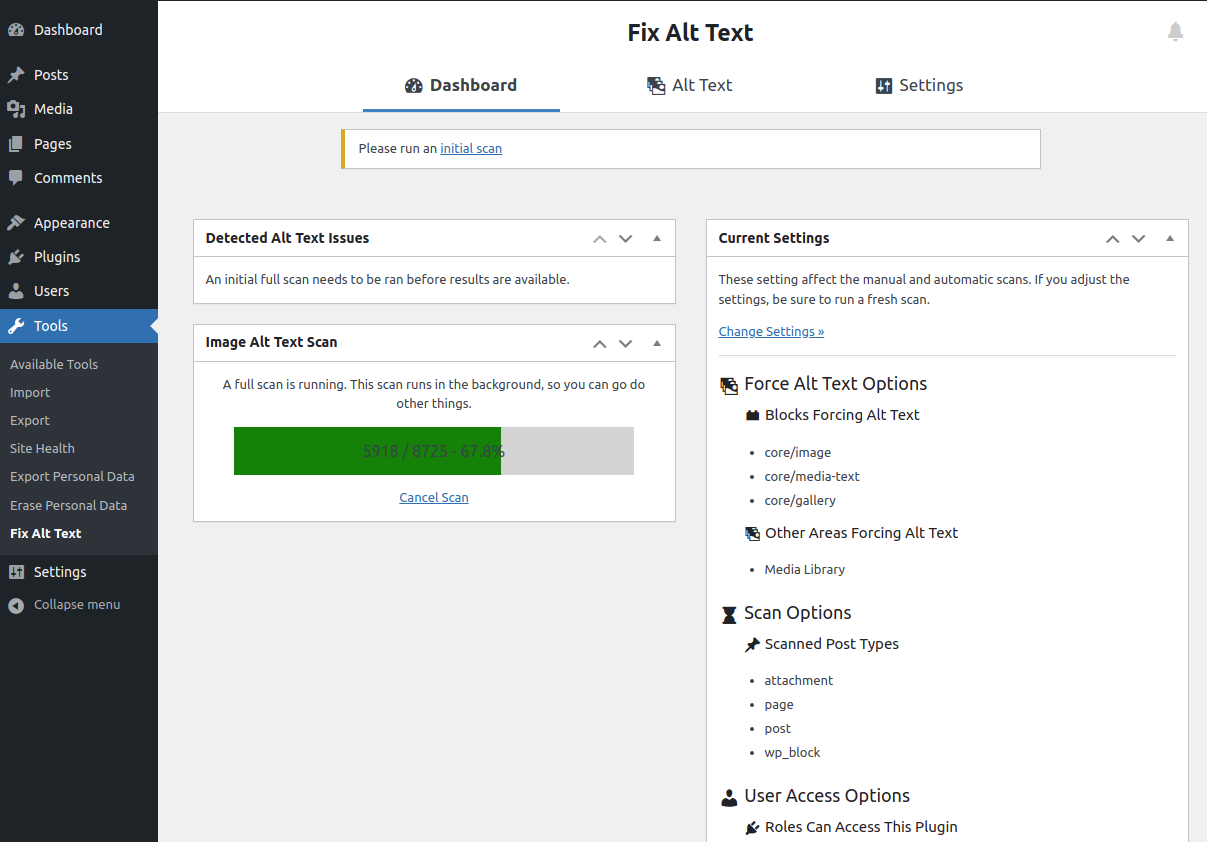
Task: Move Detected Alt Text Issues panel up
Action: click(600, 239)
